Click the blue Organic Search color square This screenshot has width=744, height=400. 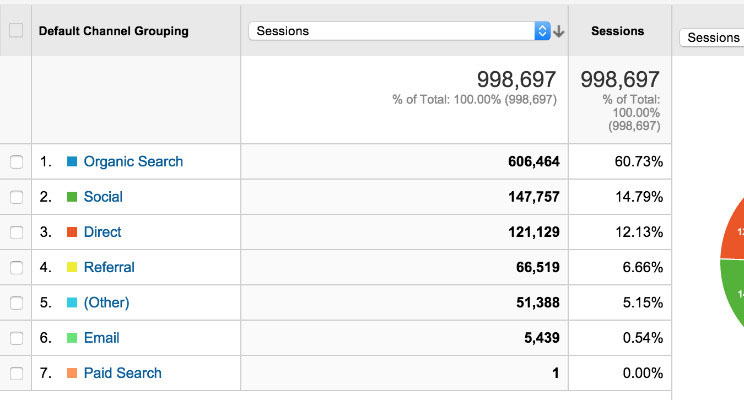coord(72,162)
